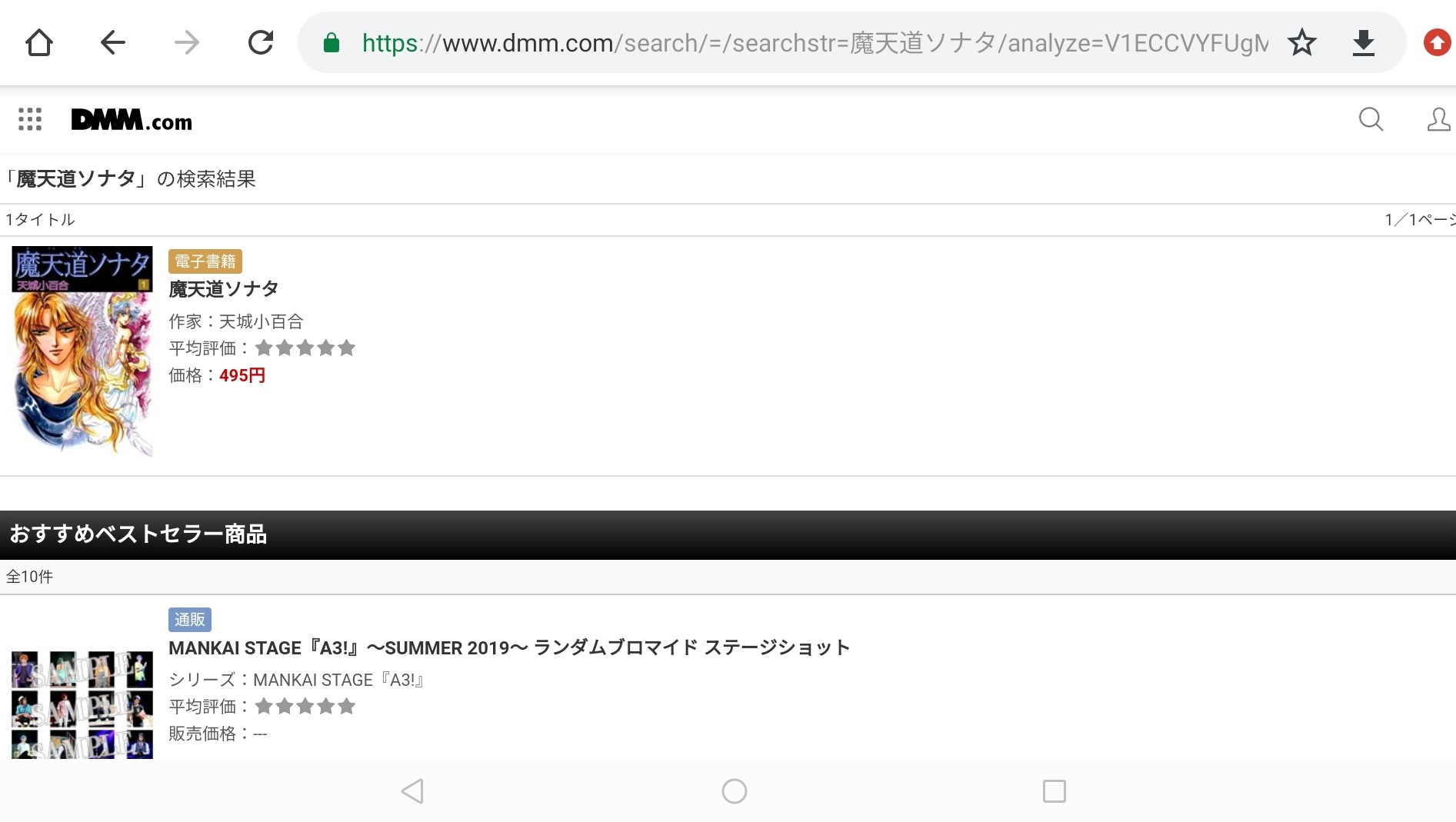Tap the download arrow icon
This screenshot has height=822, width=1456.
[1363, 42]
